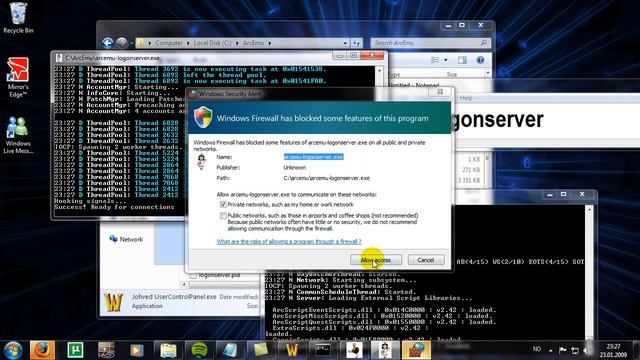
Task: Click the ArcEmu breadcrumb segment
Action: pyautogui.click(x=253, y=43)
